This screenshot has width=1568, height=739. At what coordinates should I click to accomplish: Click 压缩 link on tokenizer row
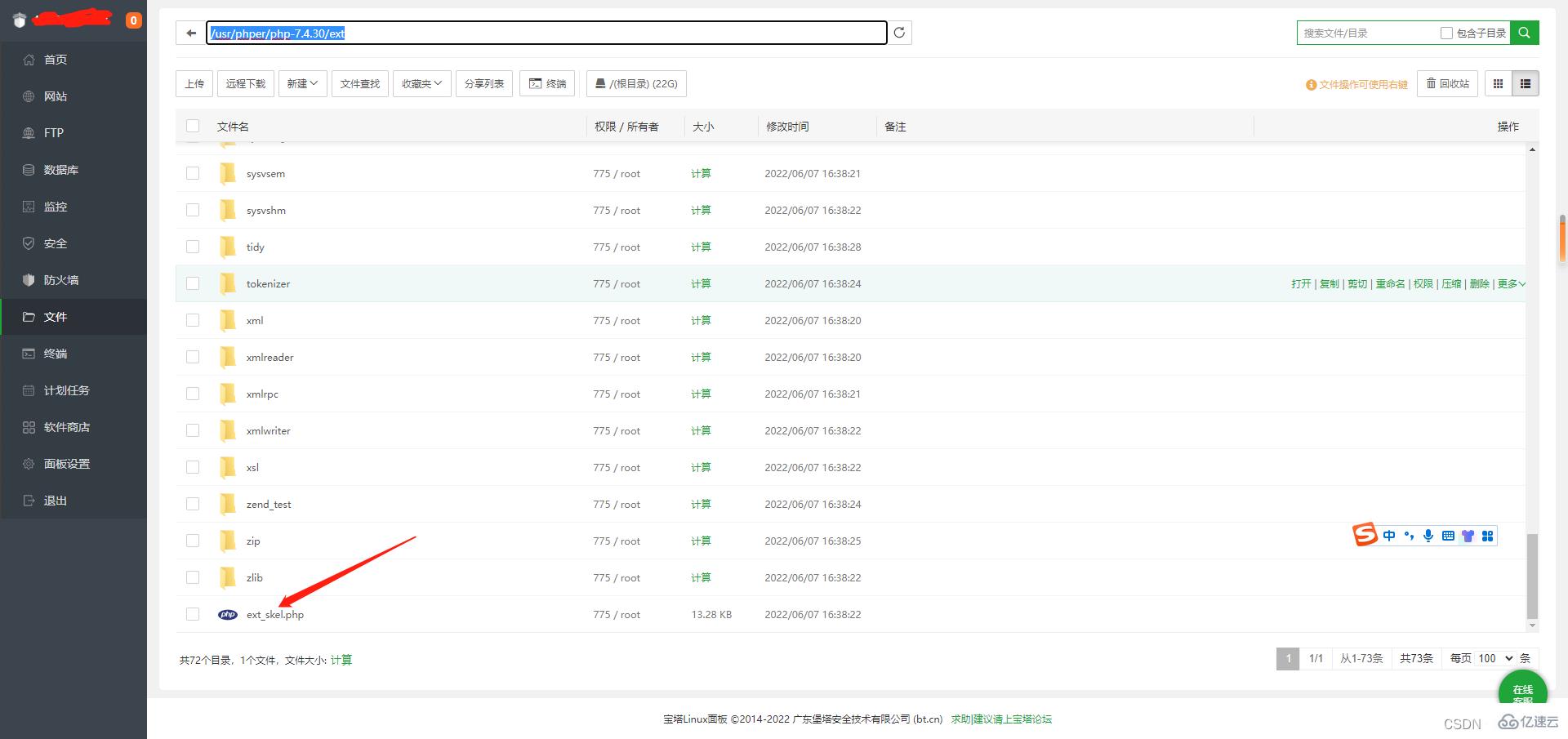click(1451, 283)
